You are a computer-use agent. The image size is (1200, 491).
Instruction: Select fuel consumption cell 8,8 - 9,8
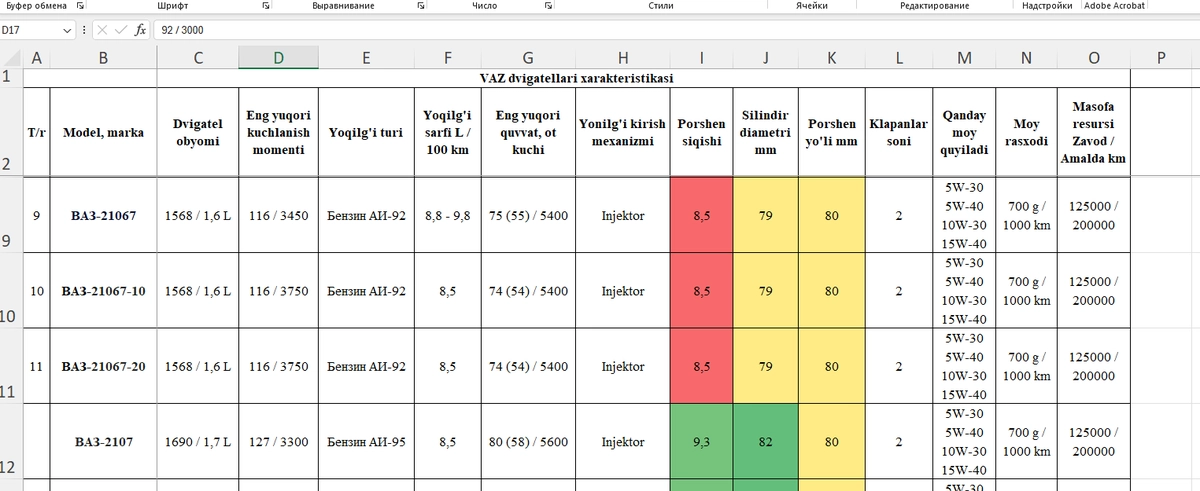[448, 215]
